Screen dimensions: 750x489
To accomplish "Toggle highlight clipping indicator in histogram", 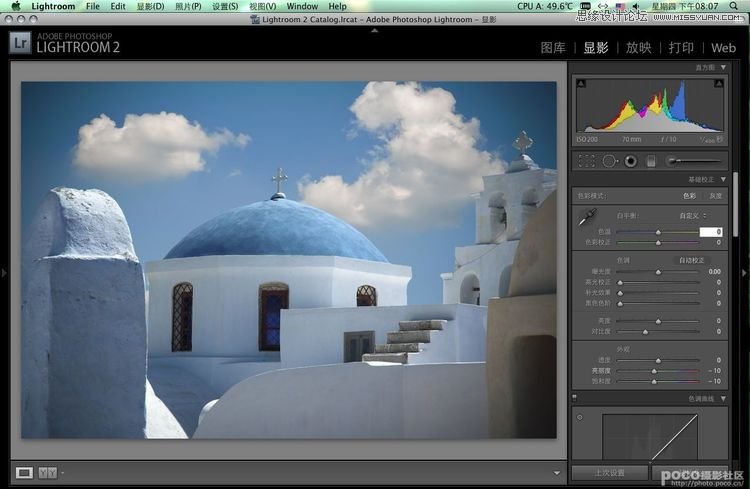I will click(x=719, y=85).
